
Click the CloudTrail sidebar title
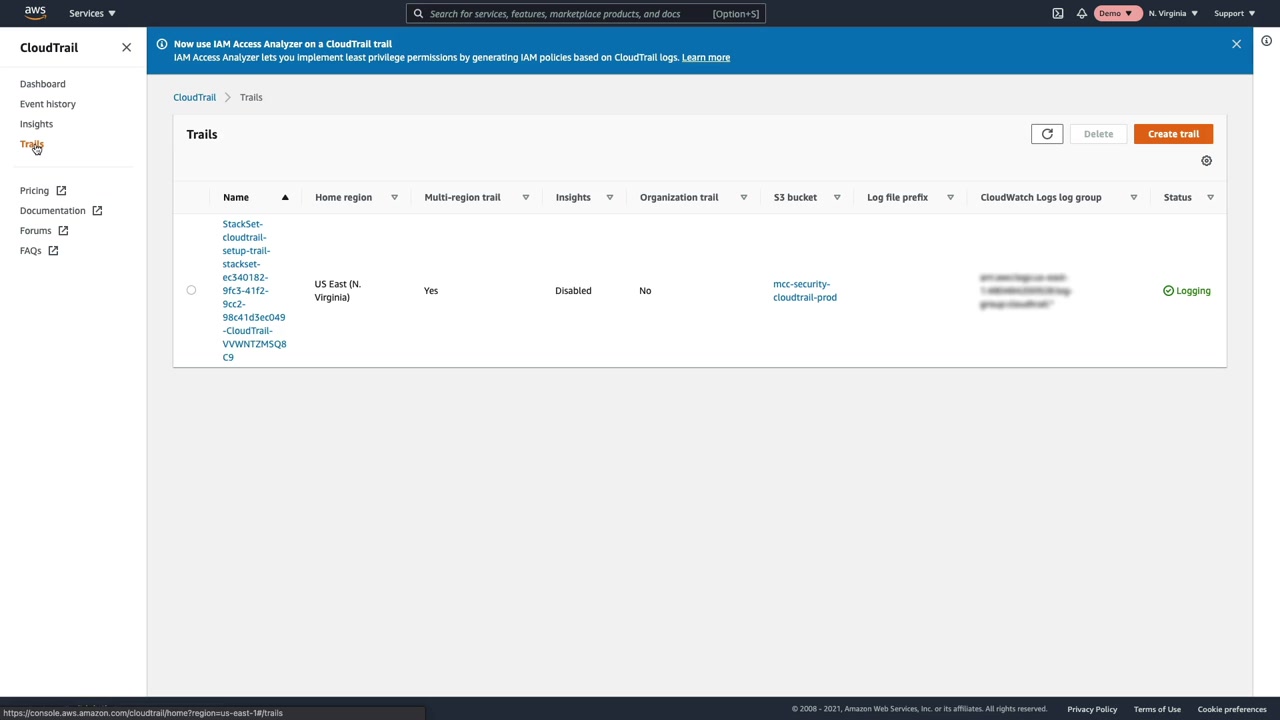(49, 47)
